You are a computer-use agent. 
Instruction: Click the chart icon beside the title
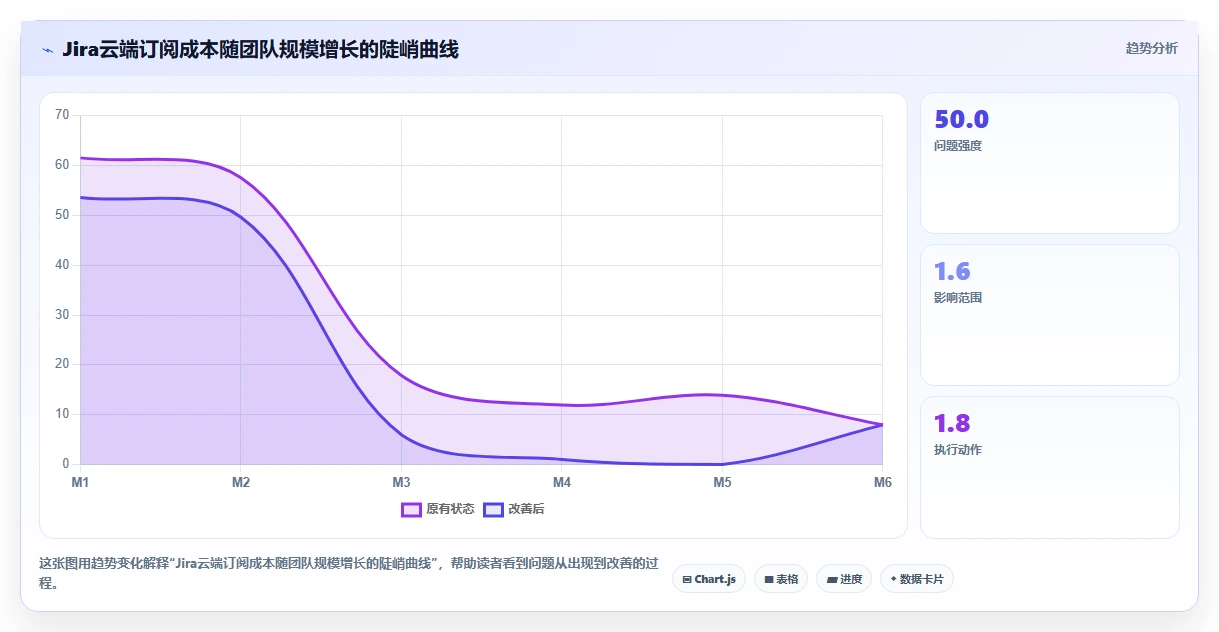click(47, 49)
